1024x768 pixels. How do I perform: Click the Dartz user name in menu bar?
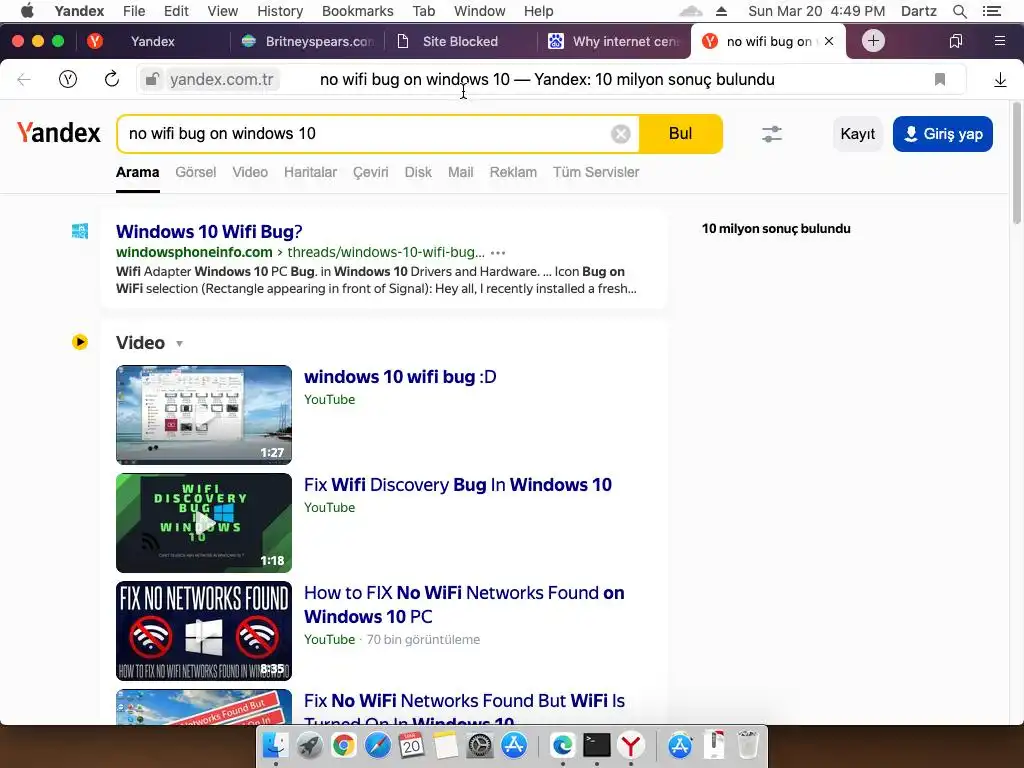coord(918,11)
